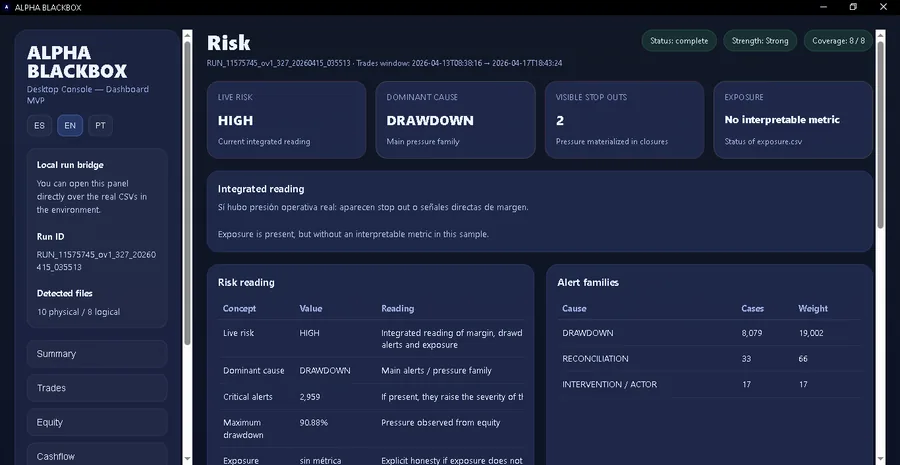Viewport: 900px width, 465px height.
Task: Click the 'No interpretable metric' text
Action: 782,120
